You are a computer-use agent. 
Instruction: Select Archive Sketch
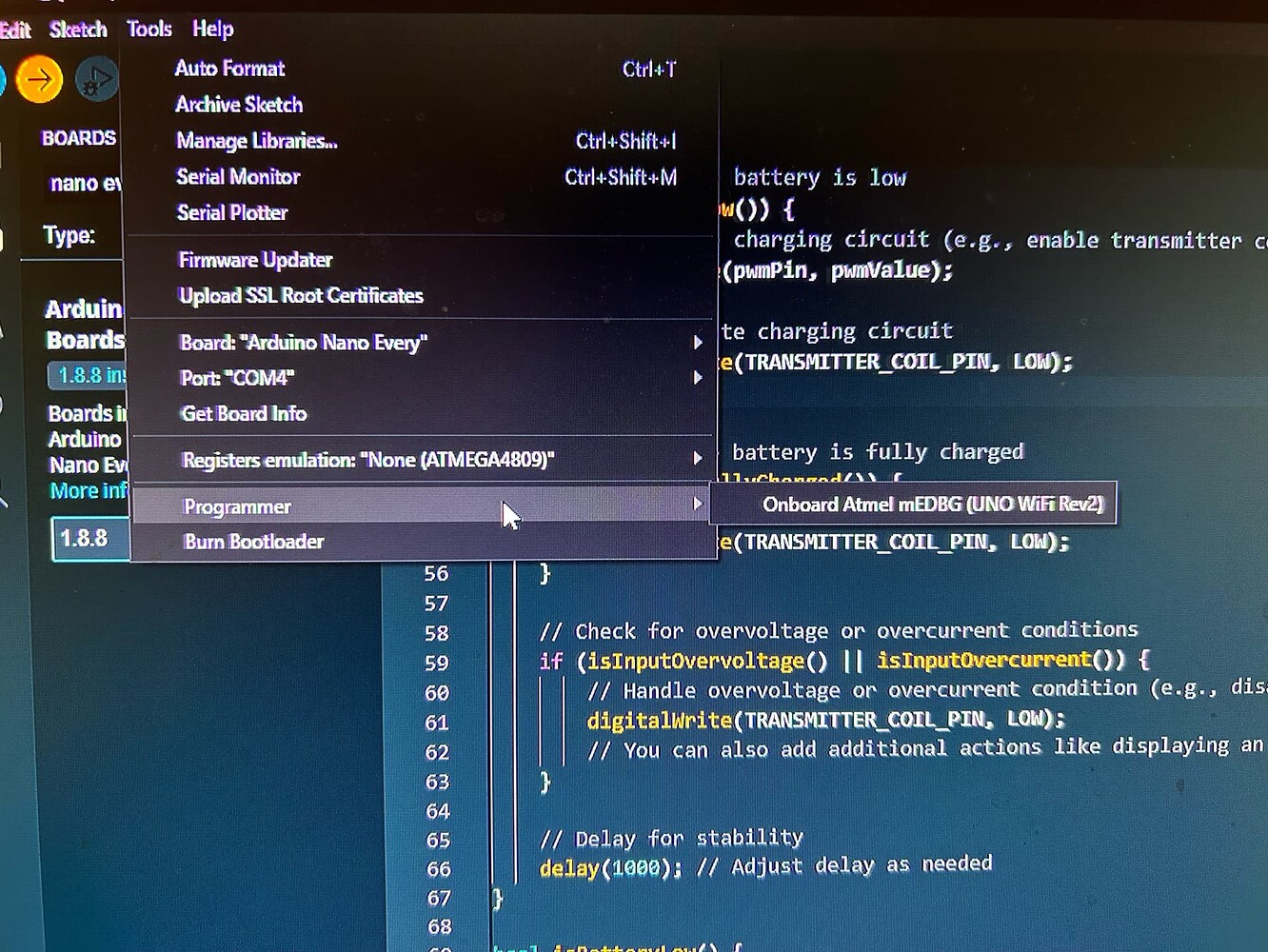[x=238, y=104]
